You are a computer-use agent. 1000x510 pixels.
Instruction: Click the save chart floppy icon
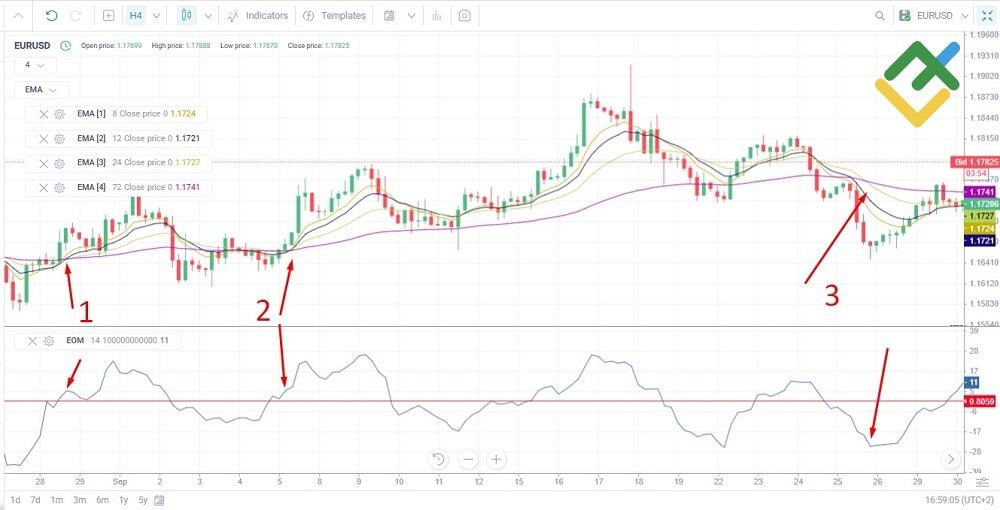[x=904, y=16]
